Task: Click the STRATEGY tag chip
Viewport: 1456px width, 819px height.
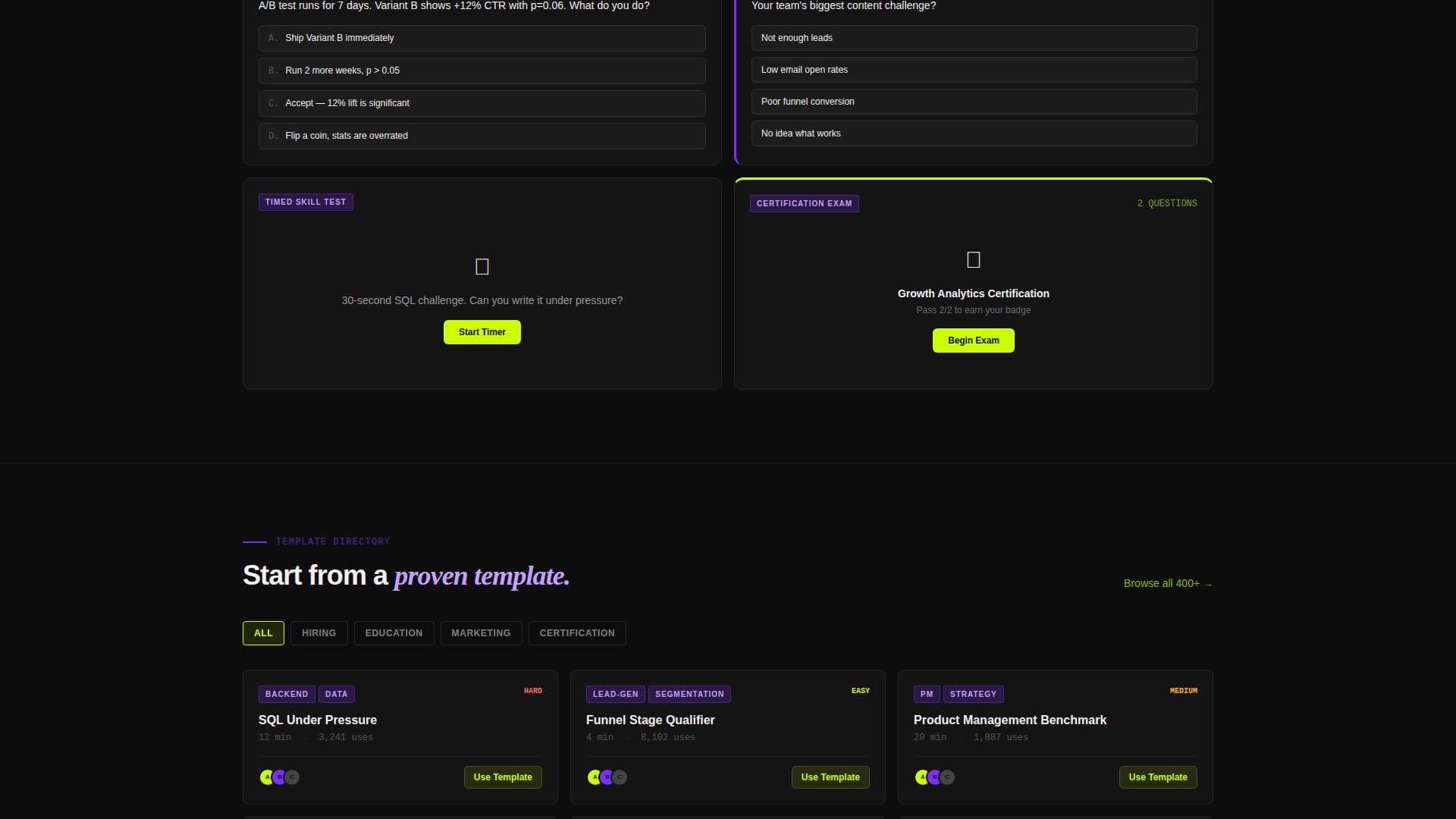Action: point(974,693)
